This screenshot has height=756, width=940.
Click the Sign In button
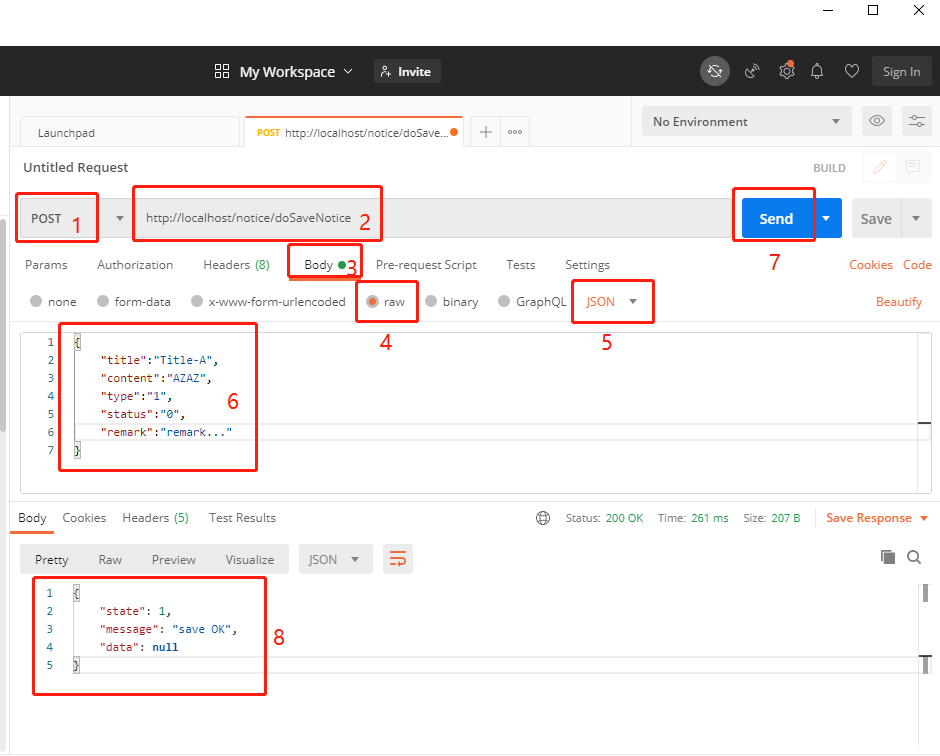901,71
